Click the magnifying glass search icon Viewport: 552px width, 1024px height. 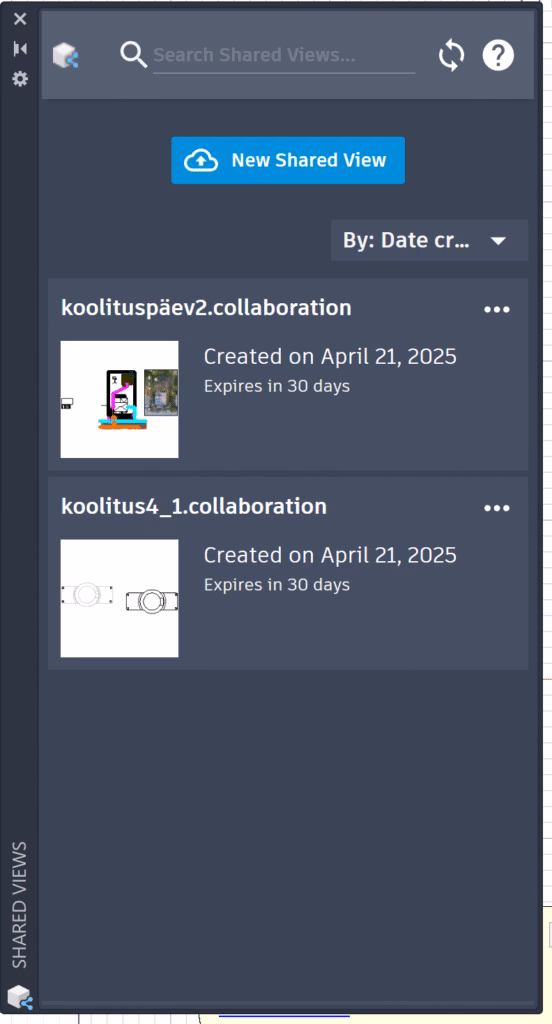click(x=133, y=55)
